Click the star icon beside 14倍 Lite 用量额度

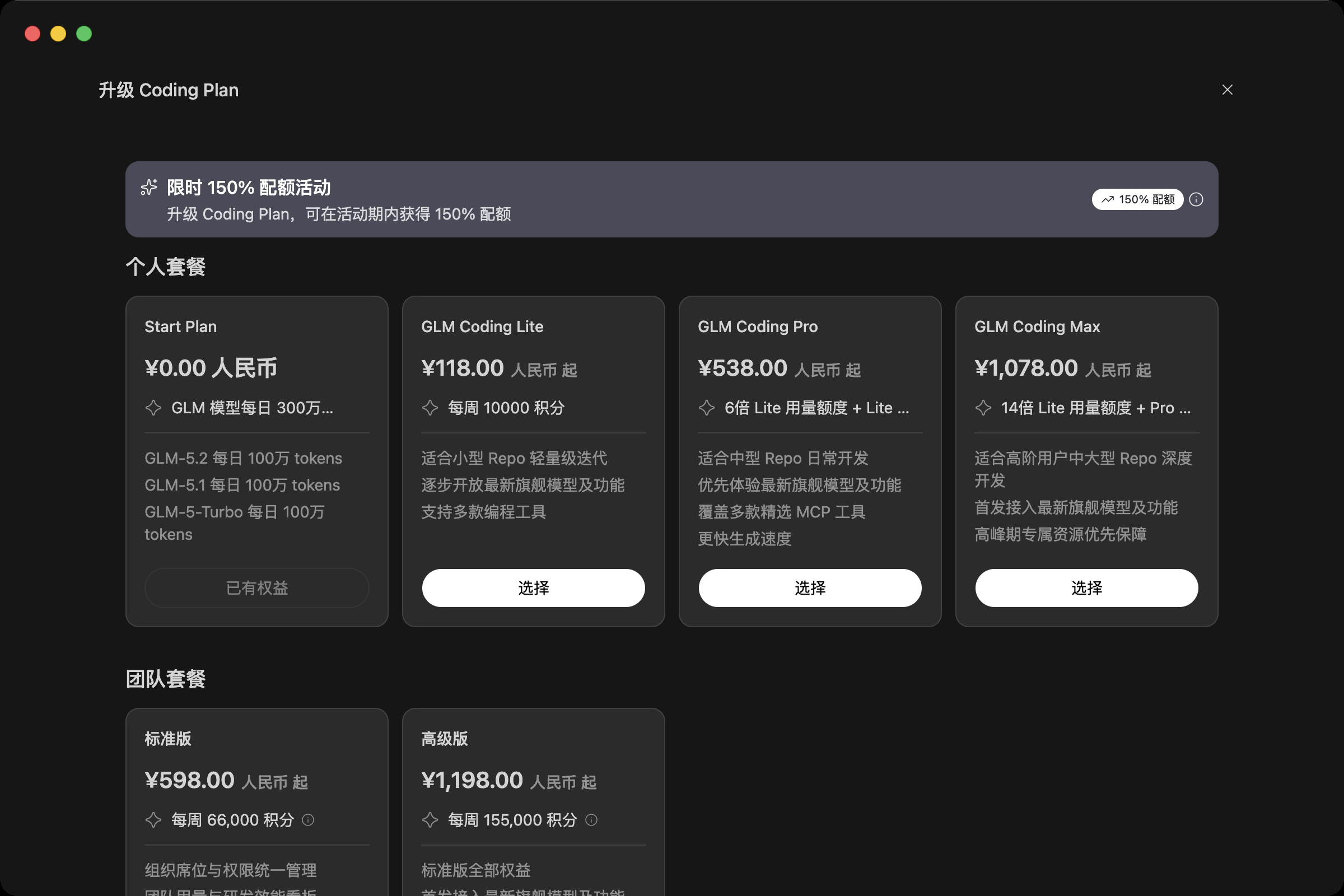coord(983,408)
